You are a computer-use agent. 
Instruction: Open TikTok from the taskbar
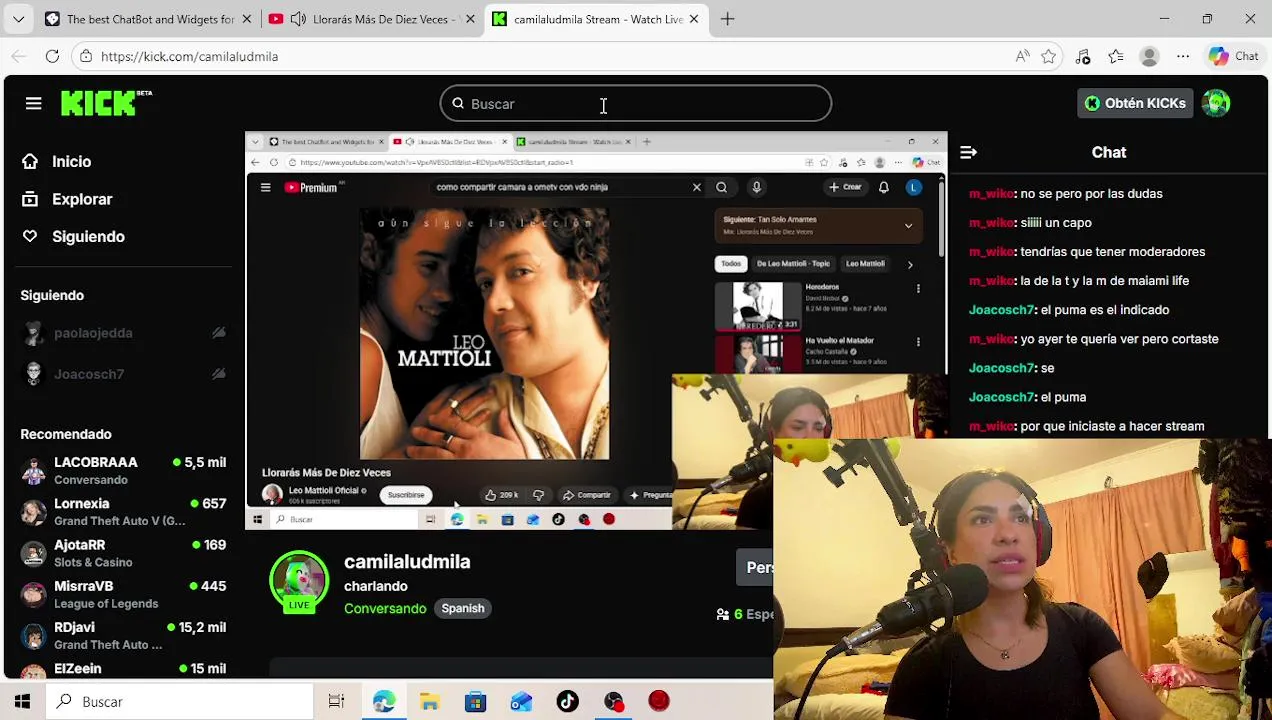pyautogui.click(x=567, y=702)
